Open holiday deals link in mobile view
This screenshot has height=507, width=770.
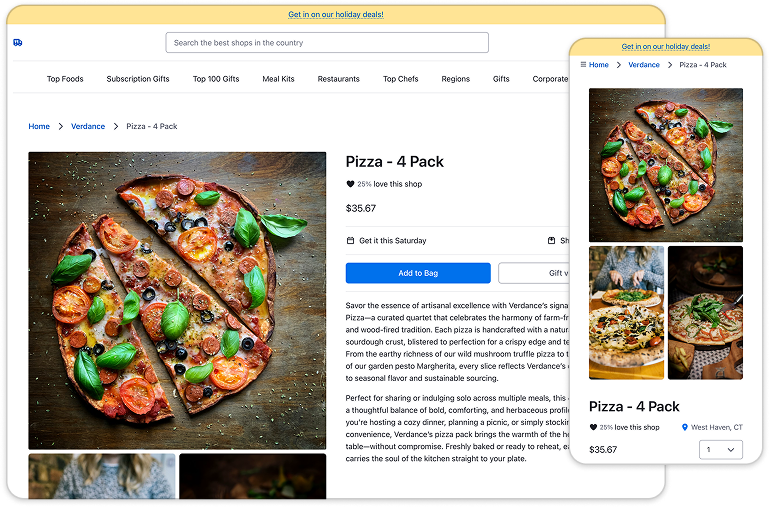point(666,47)
